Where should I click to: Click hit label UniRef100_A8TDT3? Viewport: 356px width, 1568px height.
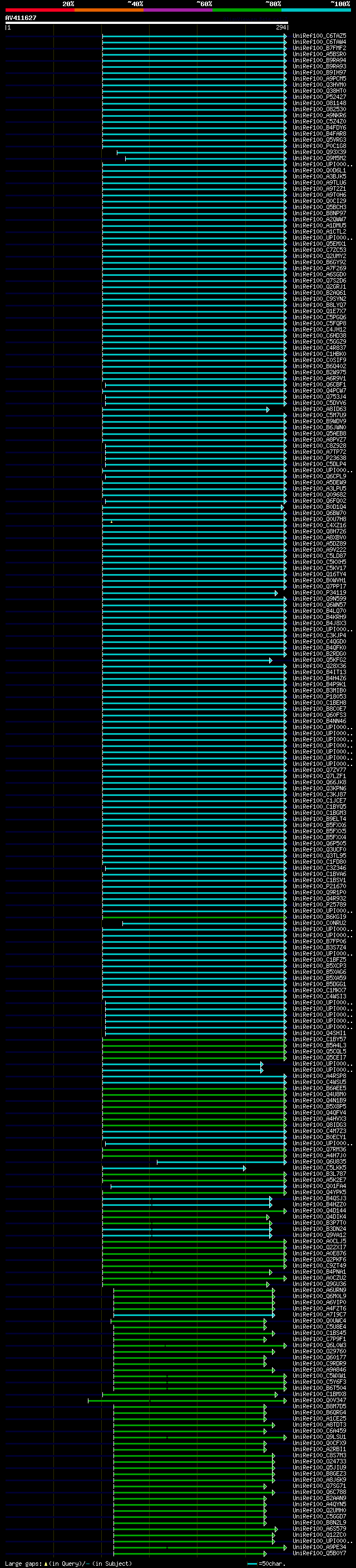pos(319,1425)
